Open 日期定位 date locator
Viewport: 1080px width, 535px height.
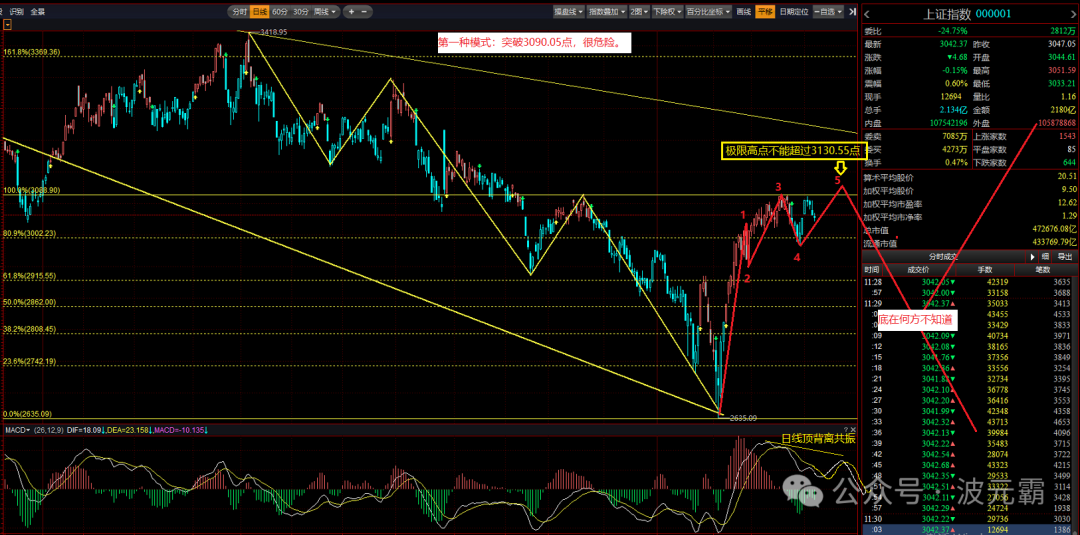pyautogui.click(x=793, y=11)
